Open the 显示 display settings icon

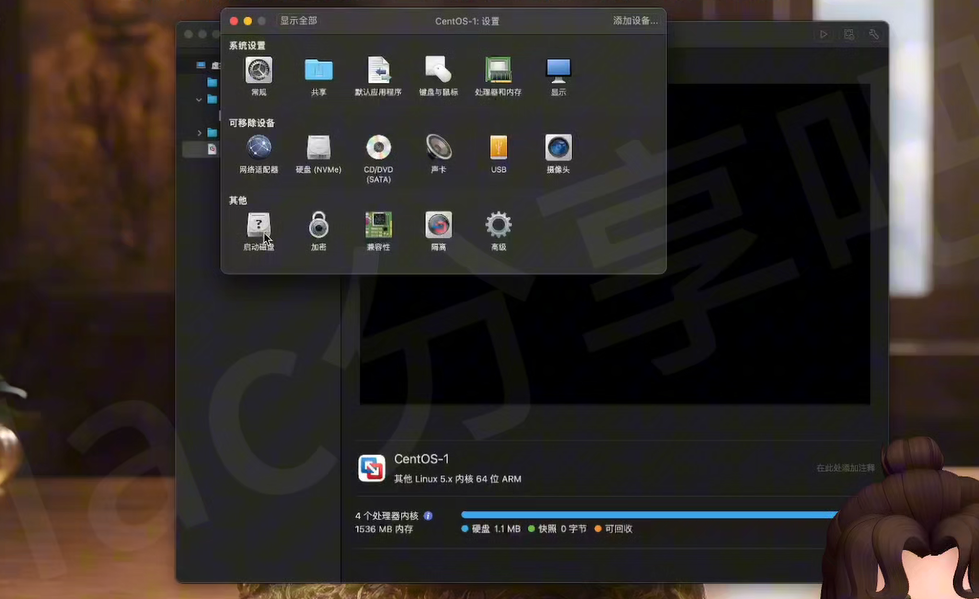[558, 71]
